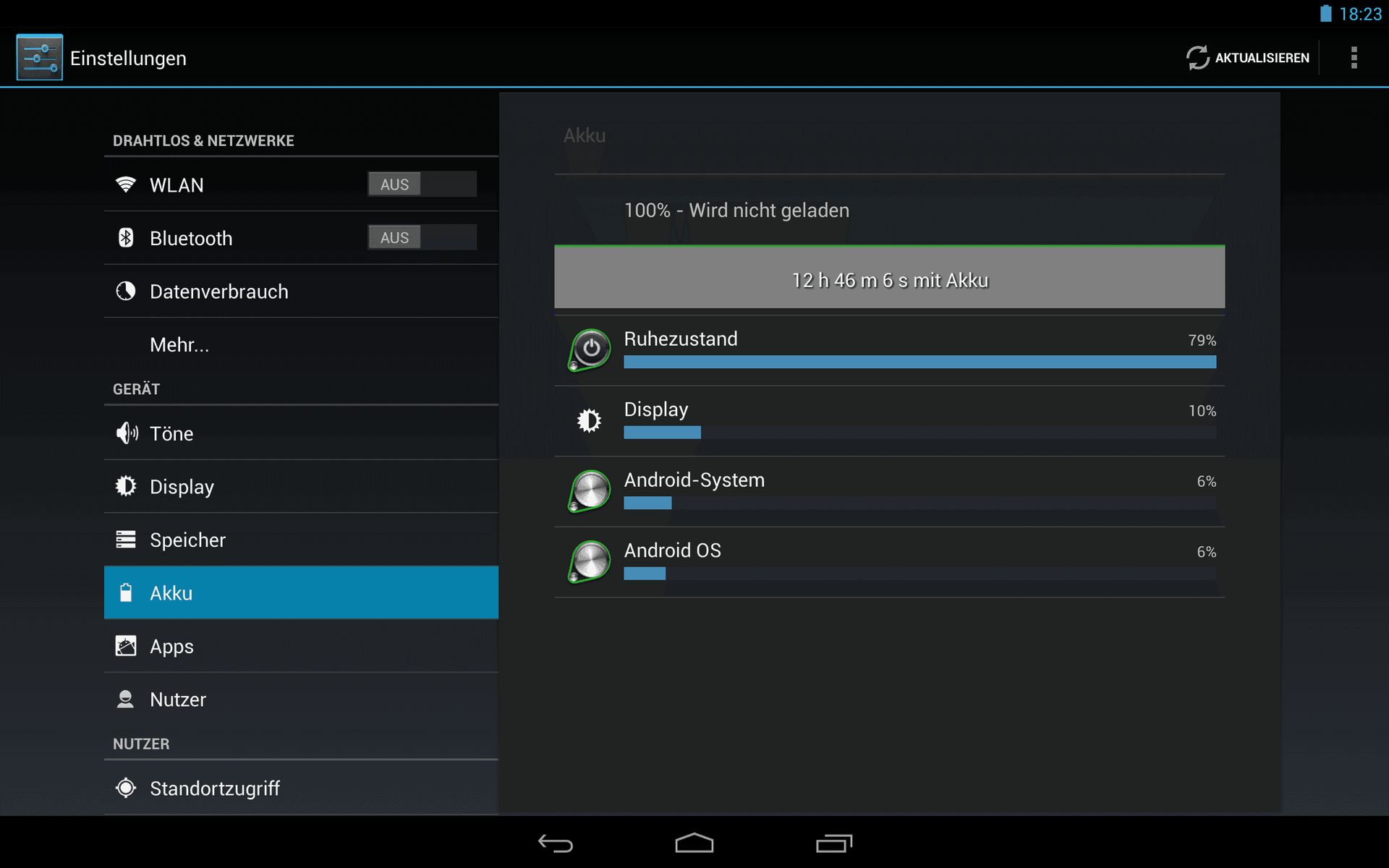Viewport: 1389px width, 868px height.
Task: Open Datenverbrauch settings
Action: point(301,292)
